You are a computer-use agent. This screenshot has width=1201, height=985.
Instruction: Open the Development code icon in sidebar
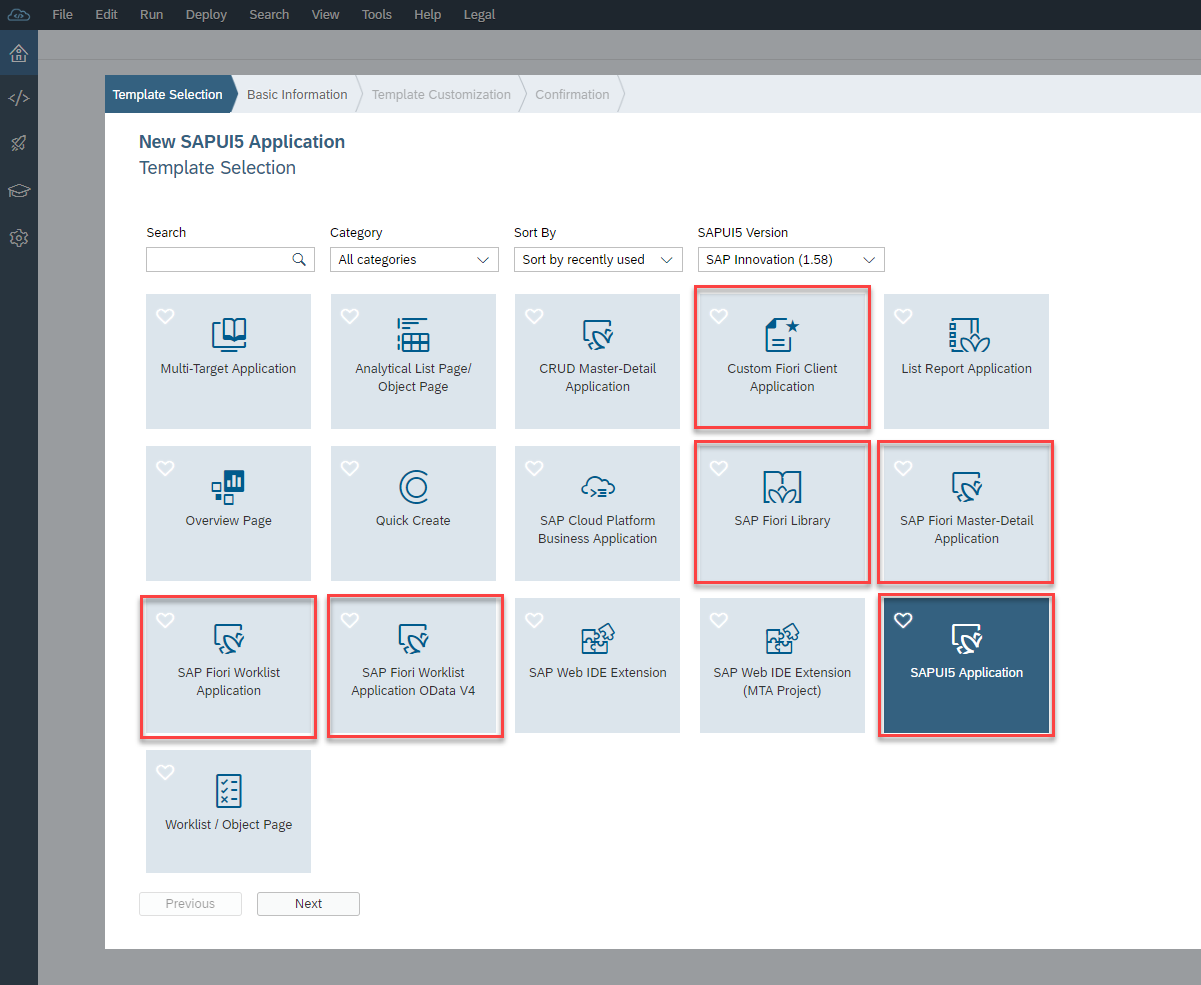(19, 98)
